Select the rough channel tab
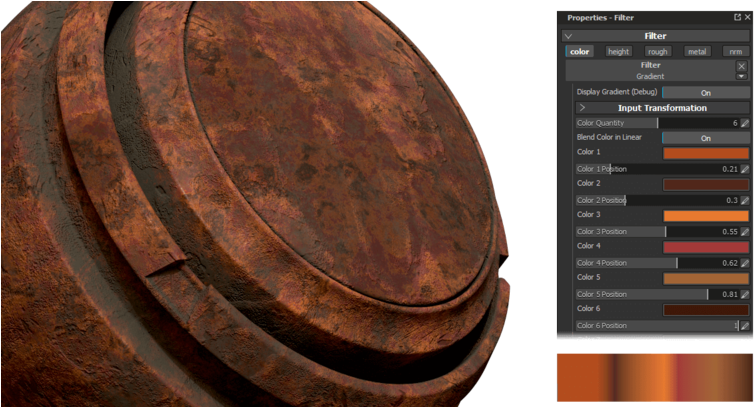 (x=657, y=51)
